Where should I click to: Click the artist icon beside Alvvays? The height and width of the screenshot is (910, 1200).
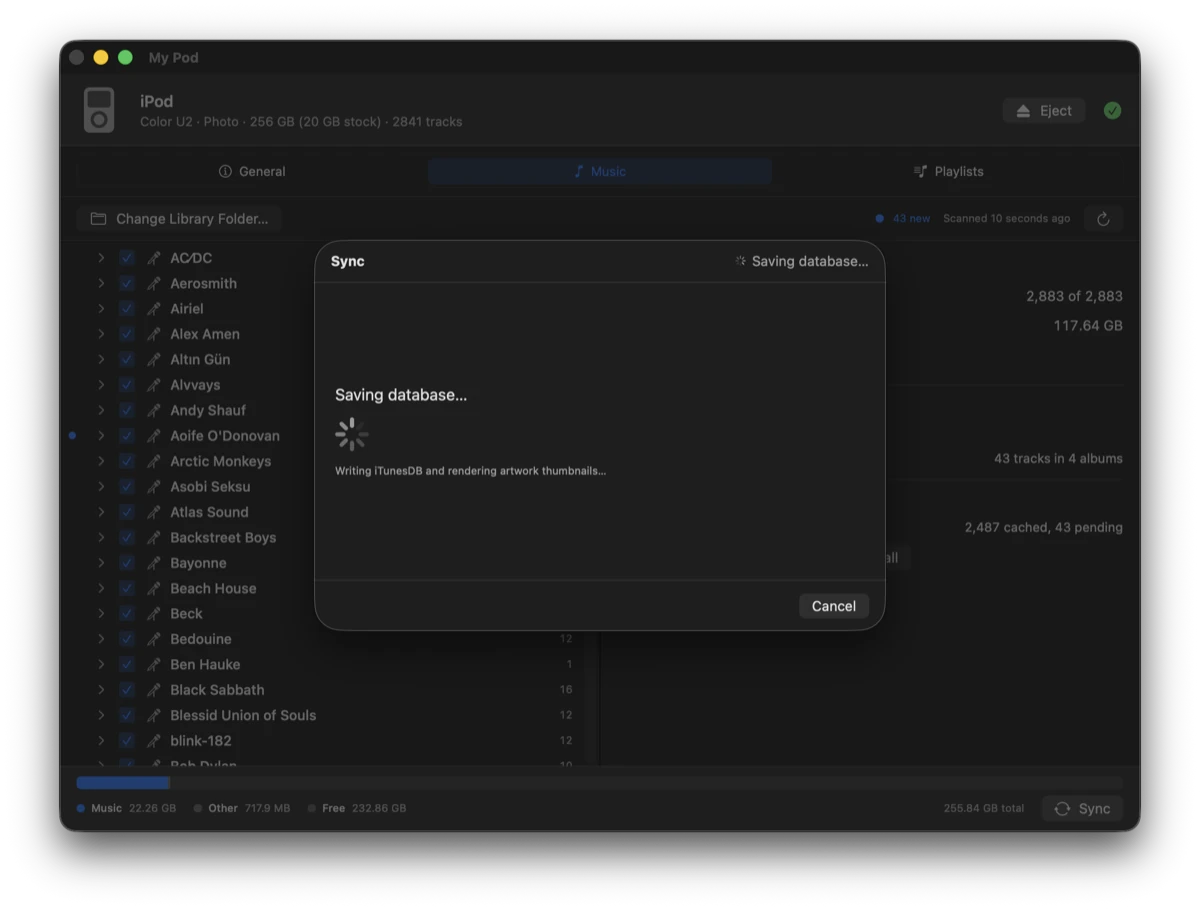pyautogui.click(x=154, y=385)
